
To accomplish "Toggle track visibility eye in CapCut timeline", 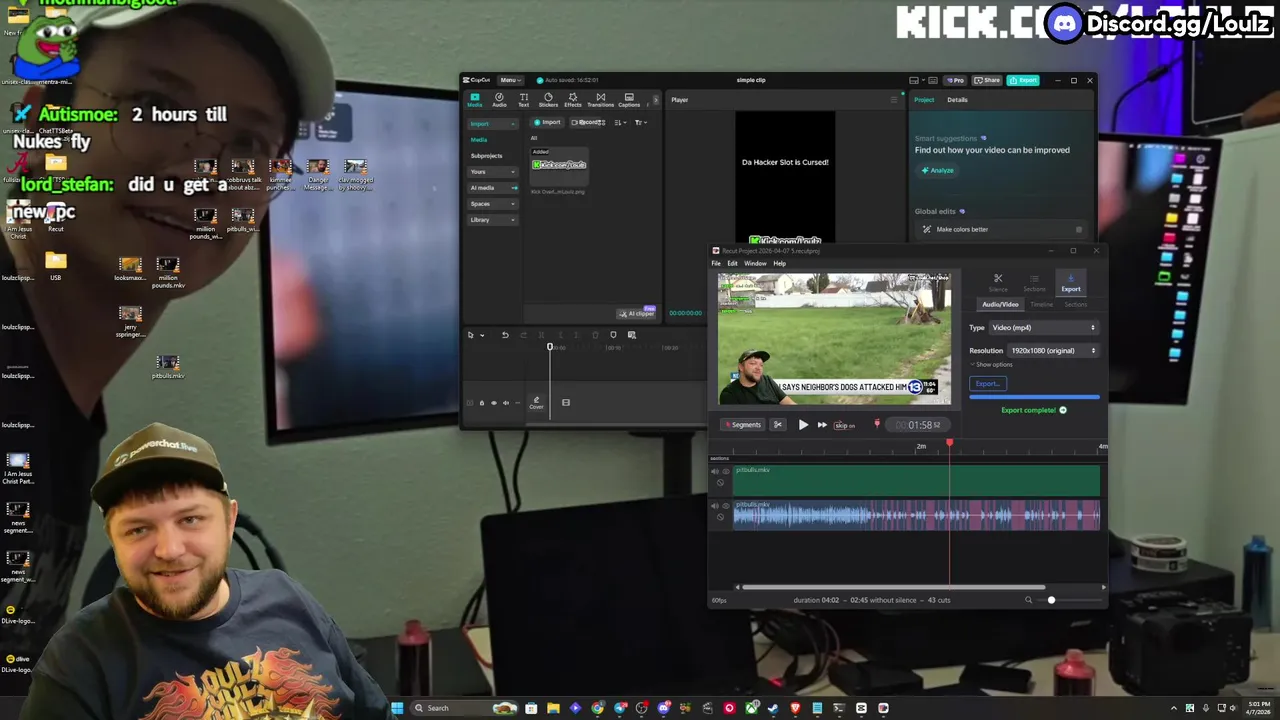I will (x=493, y=403).
